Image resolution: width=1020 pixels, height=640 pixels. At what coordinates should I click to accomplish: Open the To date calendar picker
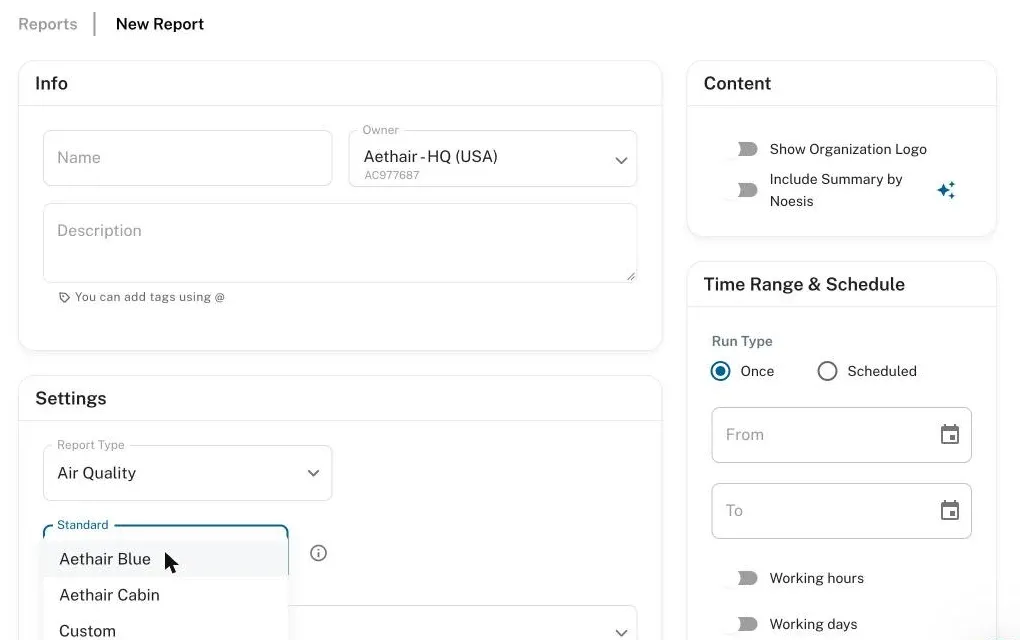[x=950, y=511]
